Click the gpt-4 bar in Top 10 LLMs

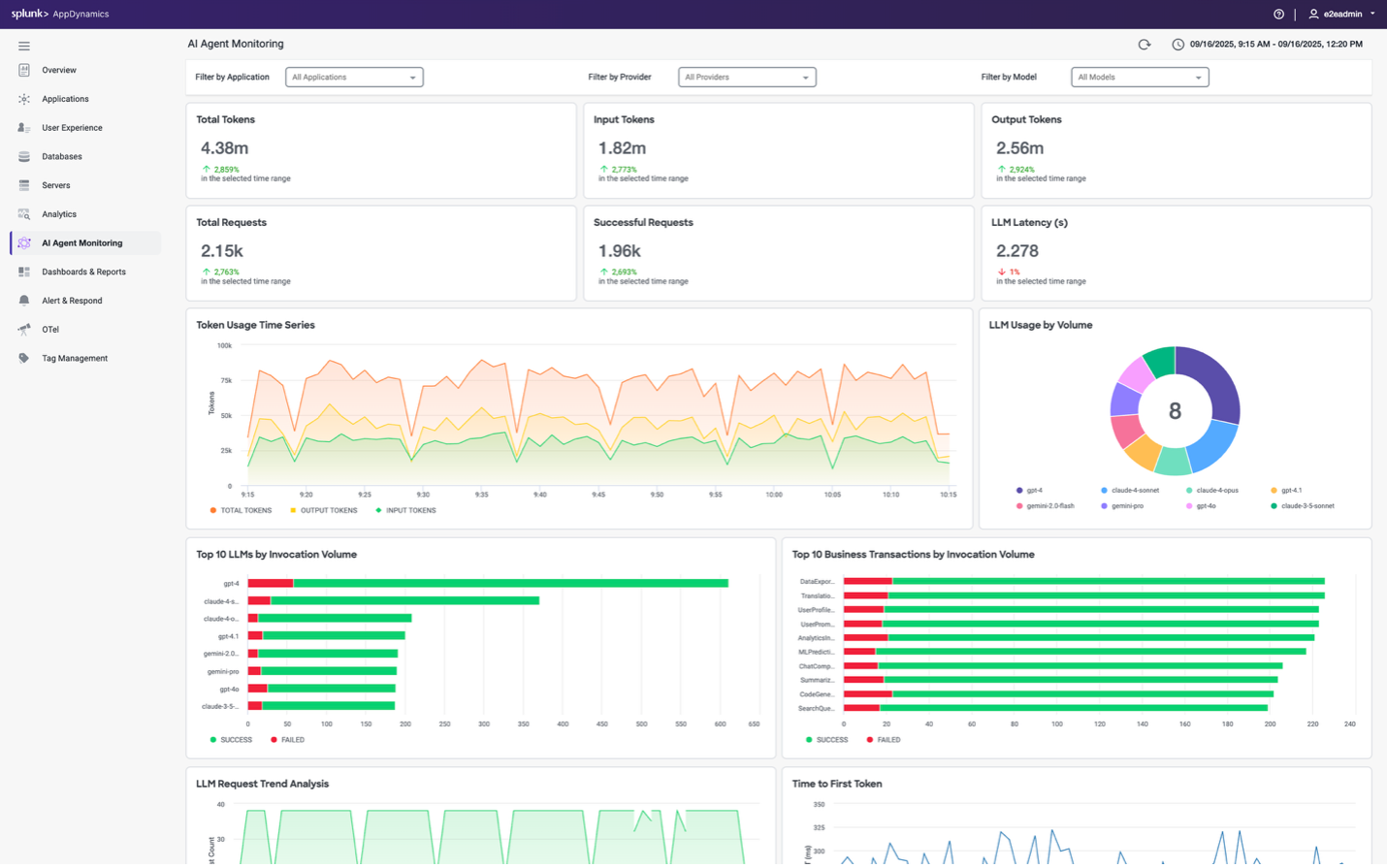pyautogui.click(x=485, y=584)
